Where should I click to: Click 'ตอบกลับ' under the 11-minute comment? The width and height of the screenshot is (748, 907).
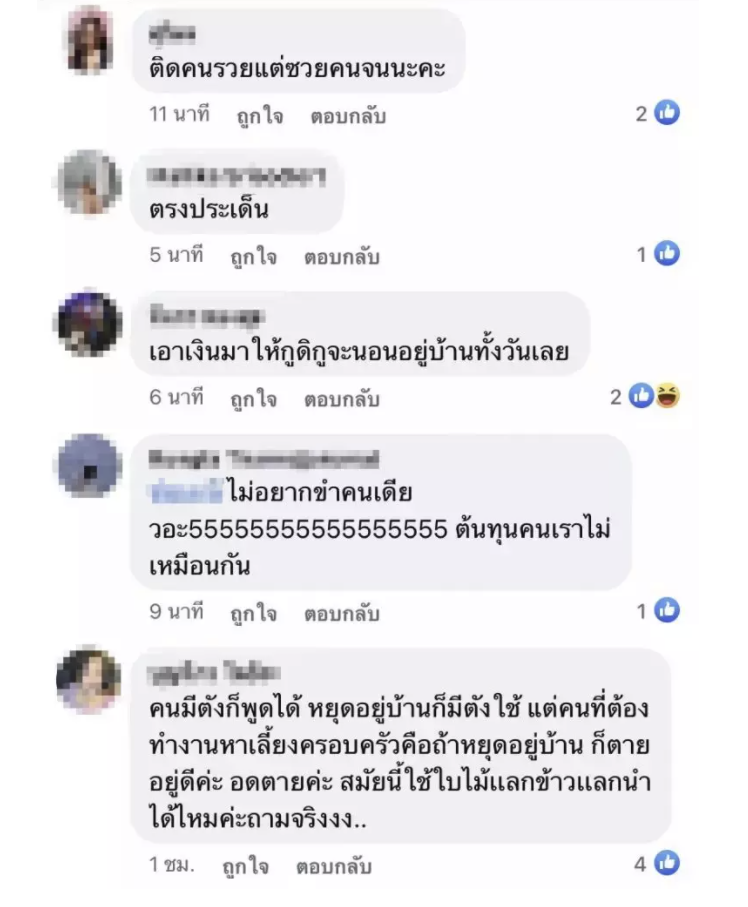[x=348, y=116]
